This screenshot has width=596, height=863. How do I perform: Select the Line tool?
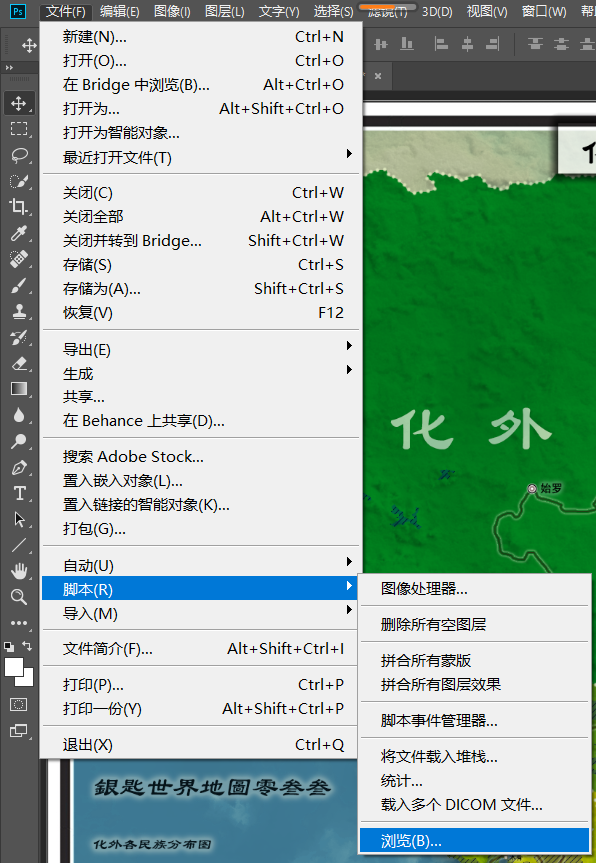[19, 545]
